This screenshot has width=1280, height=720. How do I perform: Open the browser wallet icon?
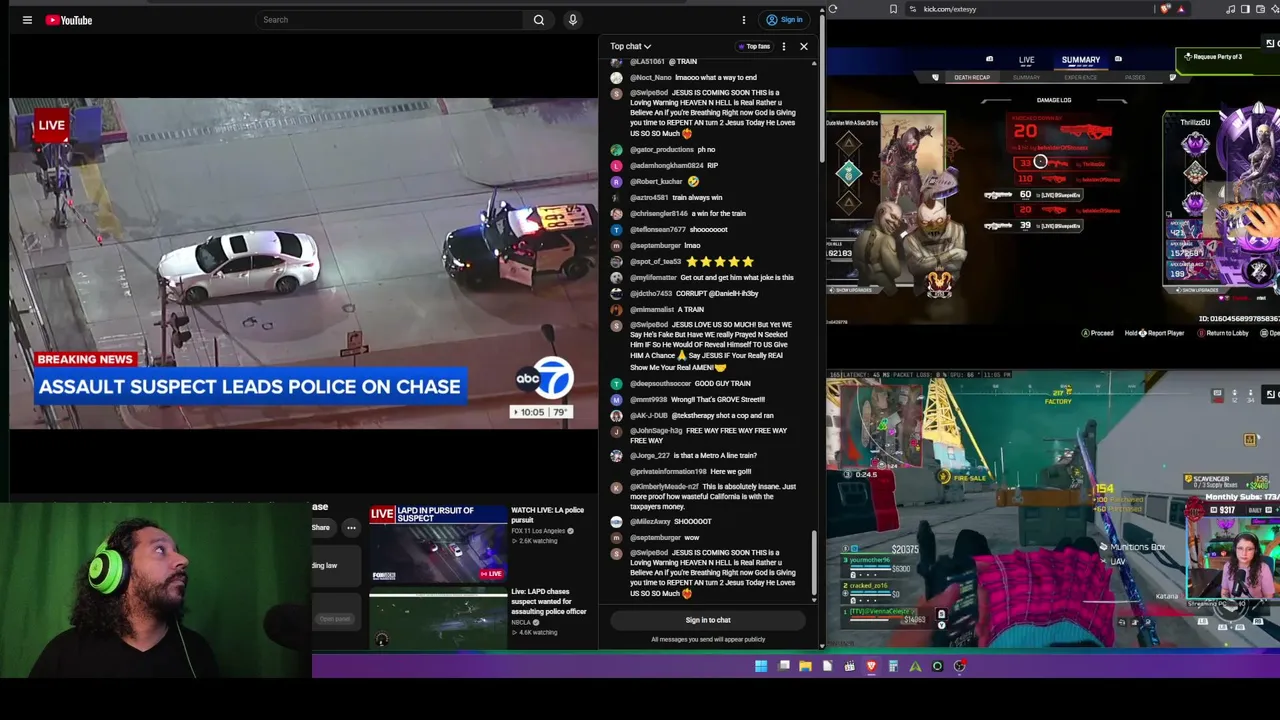click(x=1260, y=9)
